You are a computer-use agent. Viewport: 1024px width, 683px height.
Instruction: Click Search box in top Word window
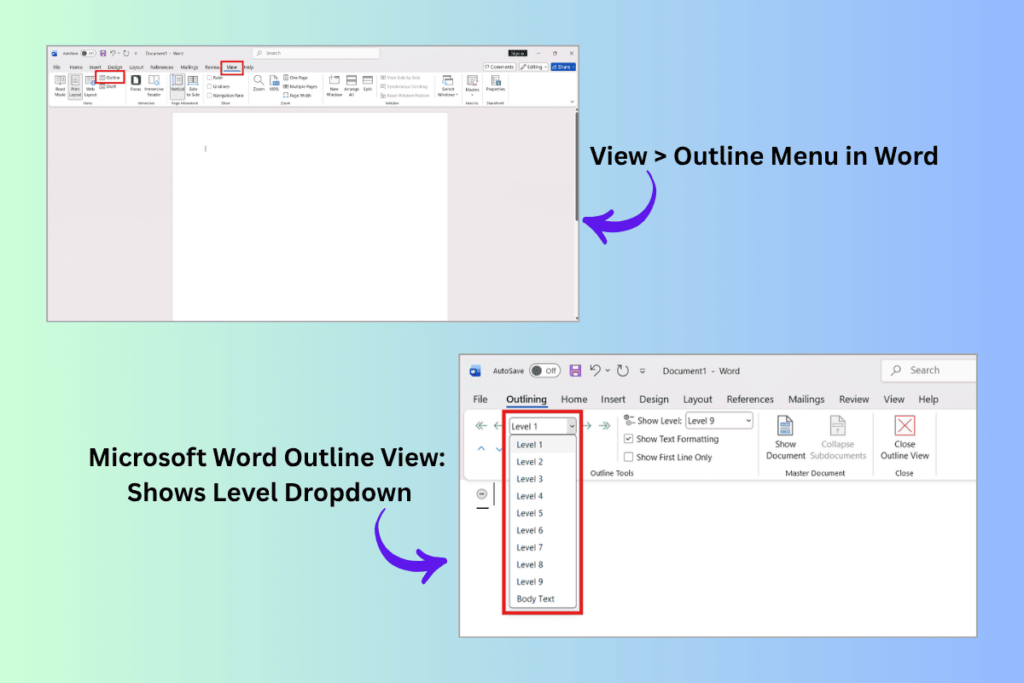(x=316, y=53)
